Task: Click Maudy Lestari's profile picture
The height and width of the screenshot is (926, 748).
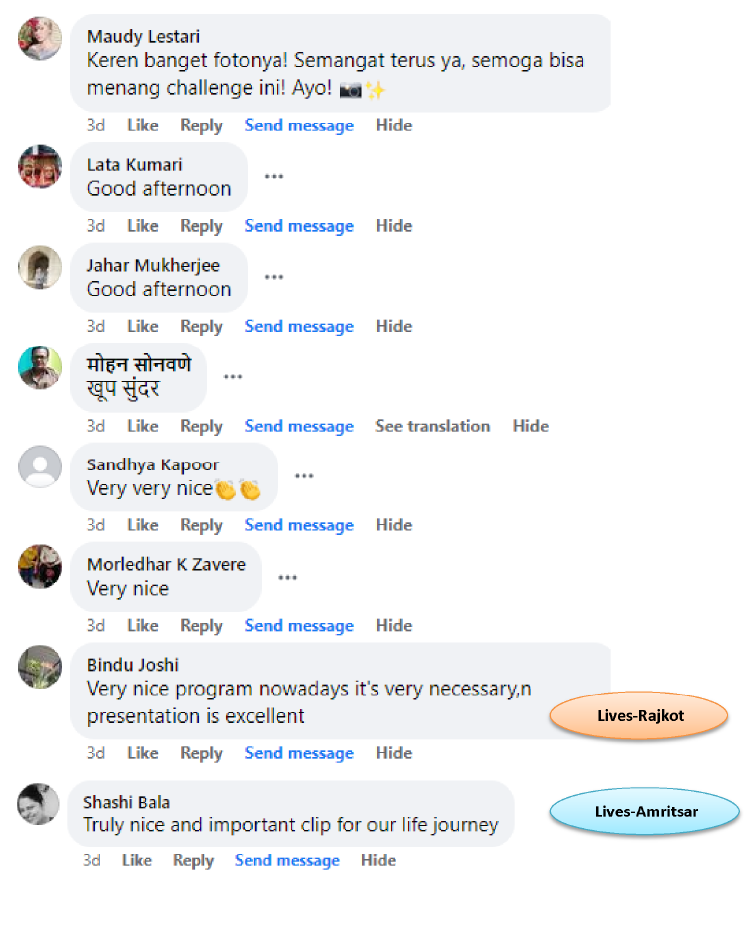Action: (40, 40)
